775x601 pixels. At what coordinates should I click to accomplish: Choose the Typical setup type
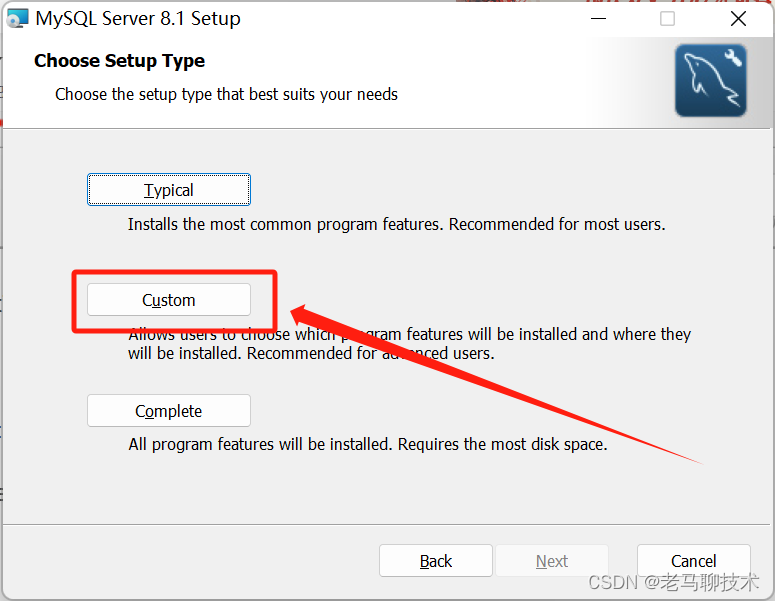coord(169,190)
